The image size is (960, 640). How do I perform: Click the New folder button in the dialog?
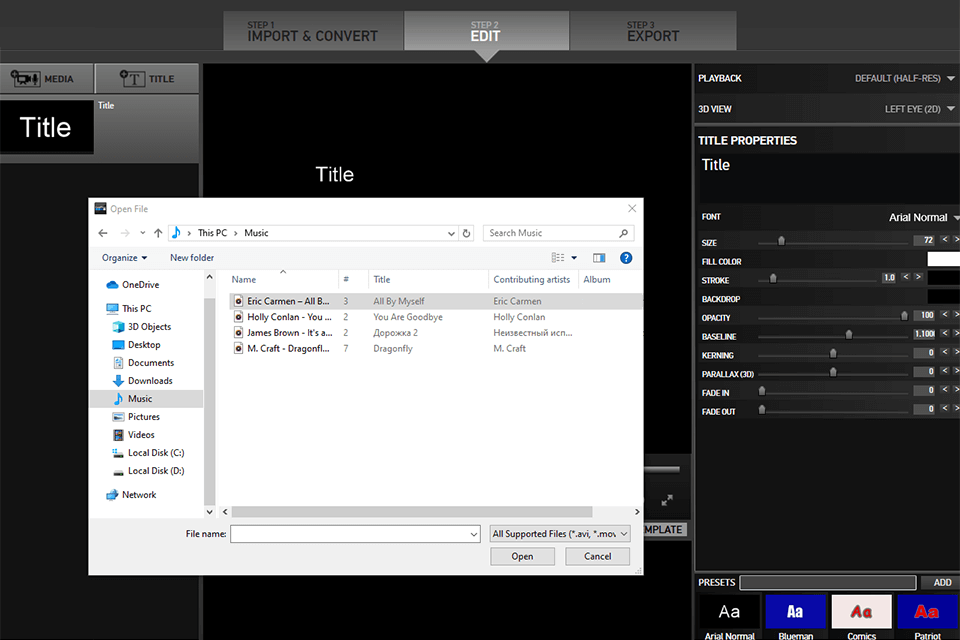point(191,257)
